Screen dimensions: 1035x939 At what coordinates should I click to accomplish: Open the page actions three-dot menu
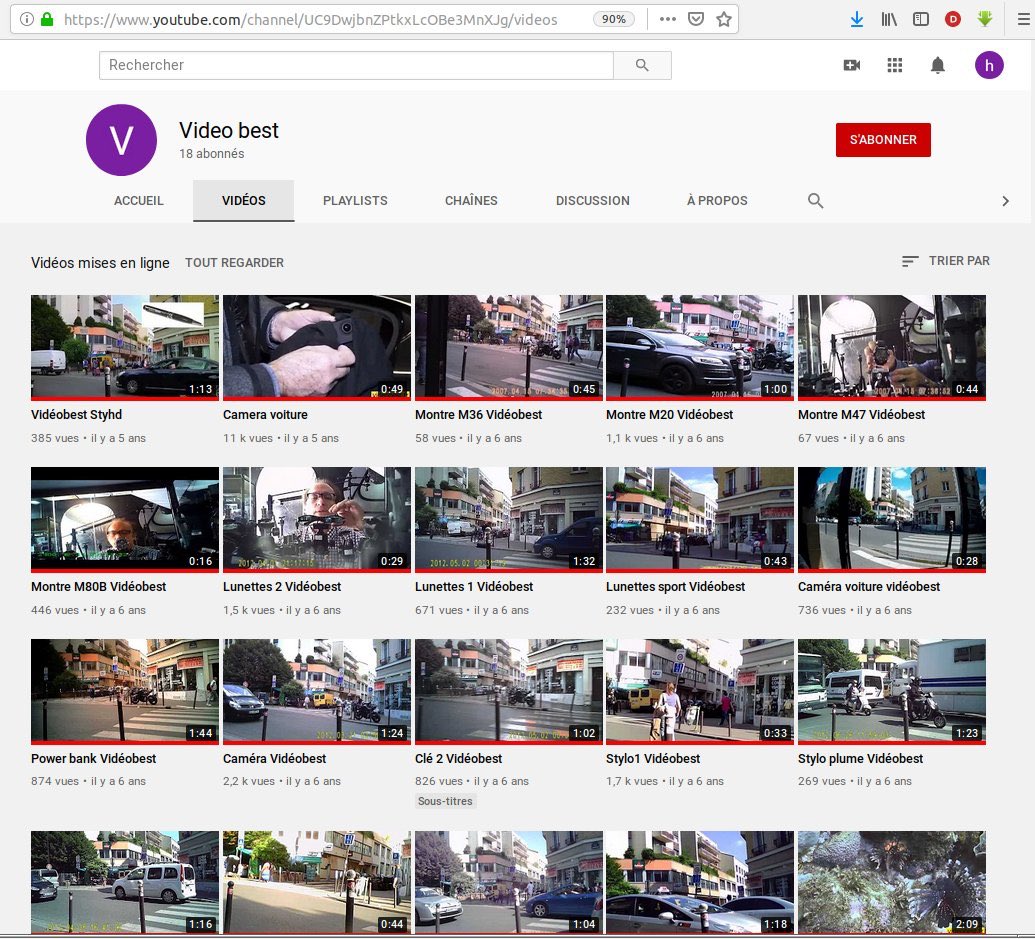click(668, 19)
